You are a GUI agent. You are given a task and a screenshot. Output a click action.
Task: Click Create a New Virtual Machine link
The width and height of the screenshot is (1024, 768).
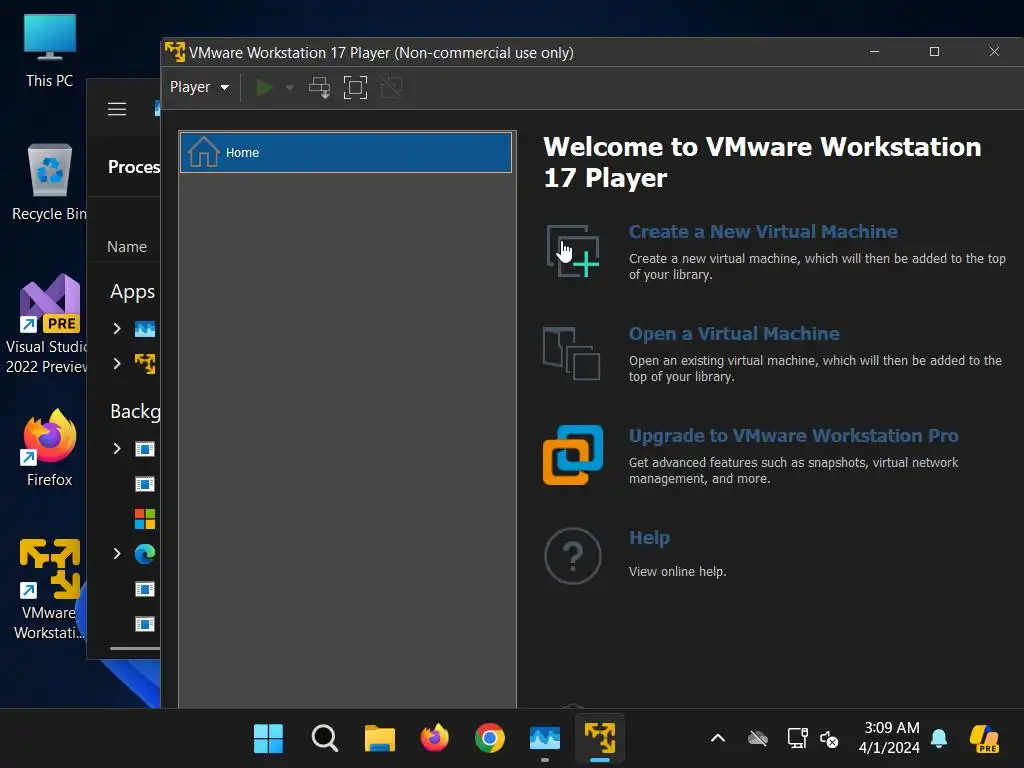(763, 232)
